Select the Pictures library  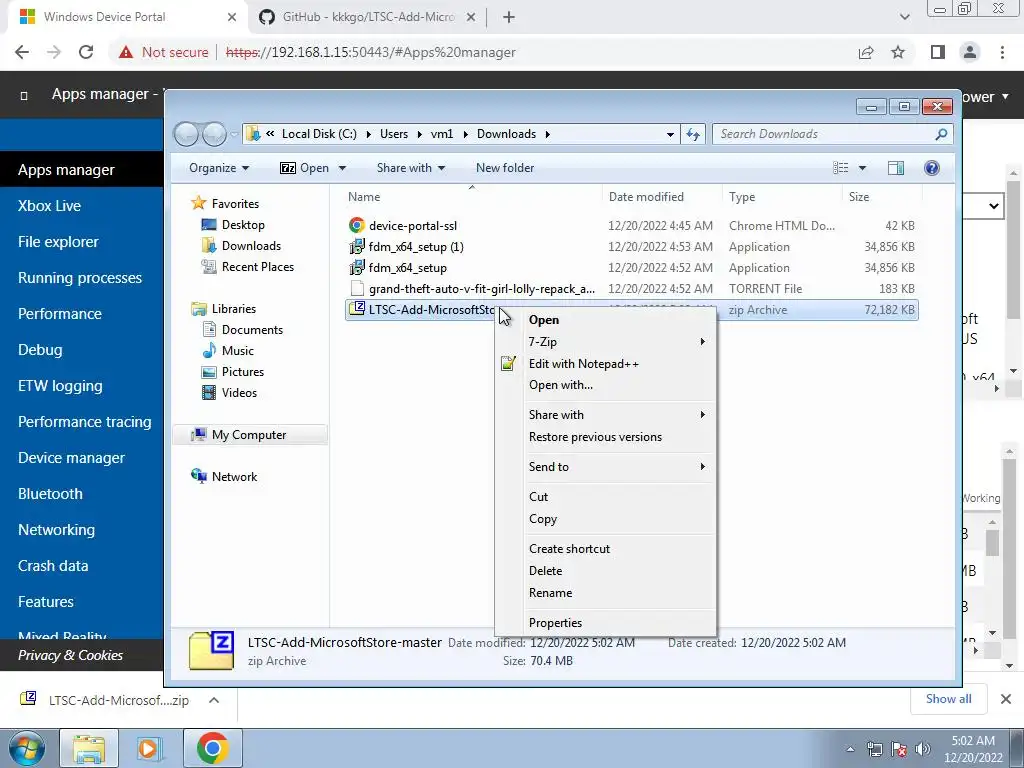click(242, 372)
